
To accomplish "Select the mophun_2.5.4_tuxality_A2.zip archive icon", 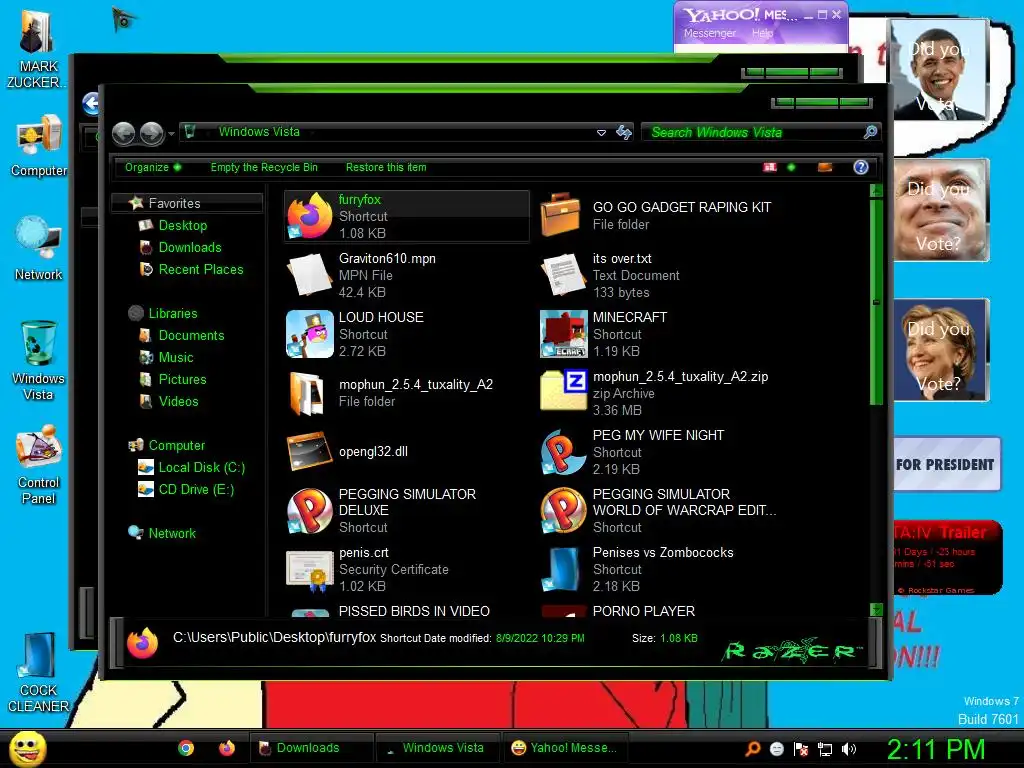I will [564, 390].
